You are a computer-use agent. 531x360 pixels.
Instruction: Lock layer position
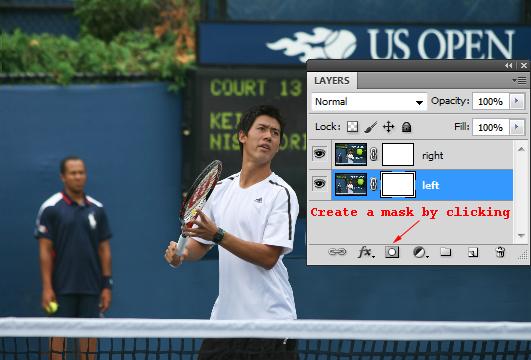388,127
